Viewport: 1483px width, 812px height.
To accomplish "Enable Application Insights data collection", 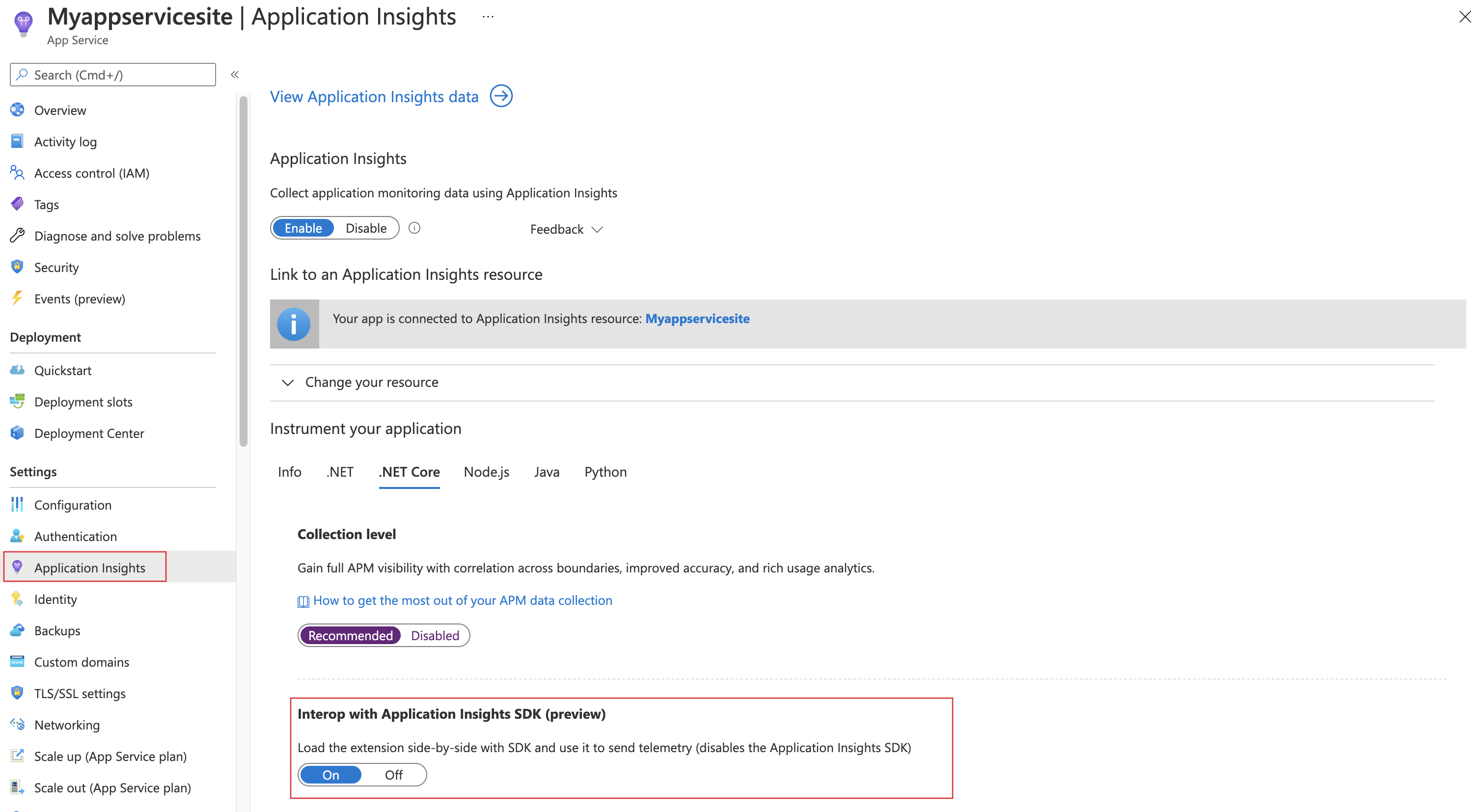I will [x=300, y=228].
